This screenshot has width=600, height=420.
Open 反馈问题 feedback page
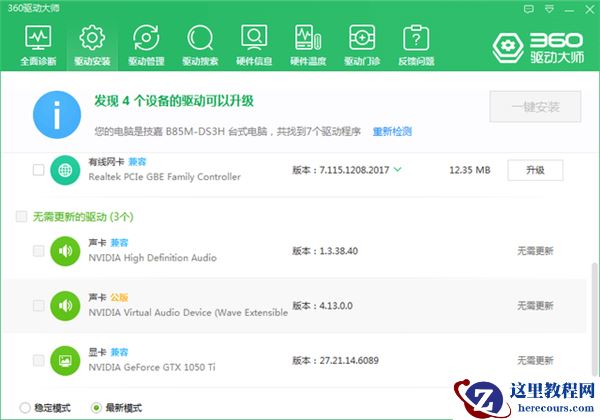click(x=416, y=45)
